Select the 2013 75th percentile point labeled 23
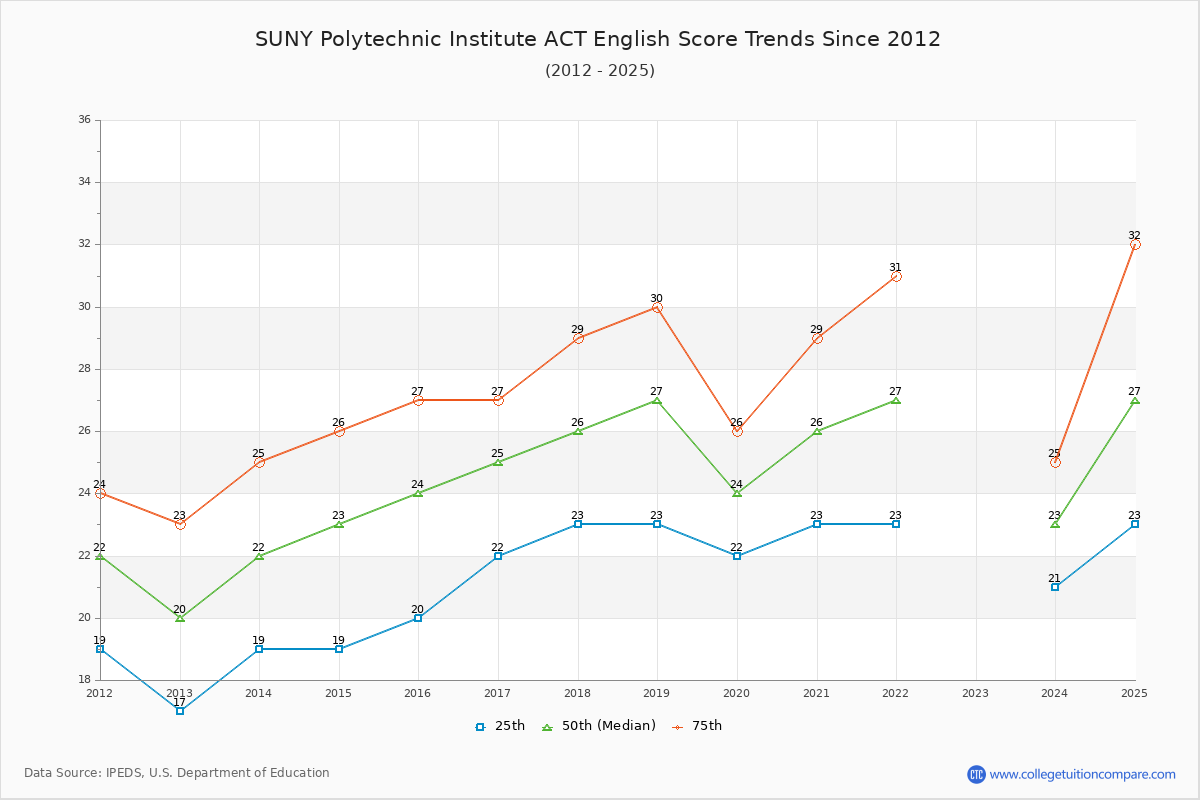 pos(180,524)
